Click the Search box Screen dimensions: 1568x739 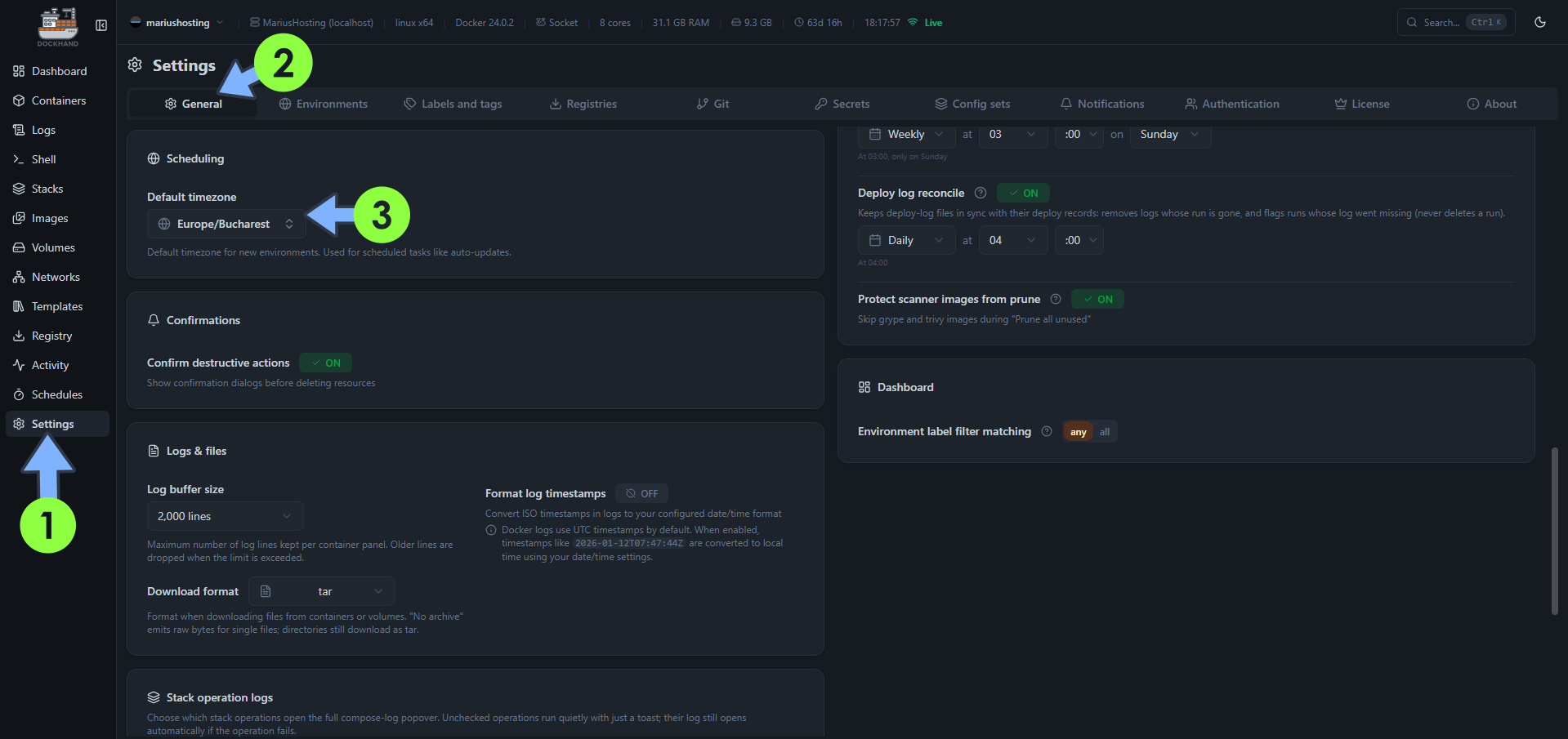[1456, 22]
